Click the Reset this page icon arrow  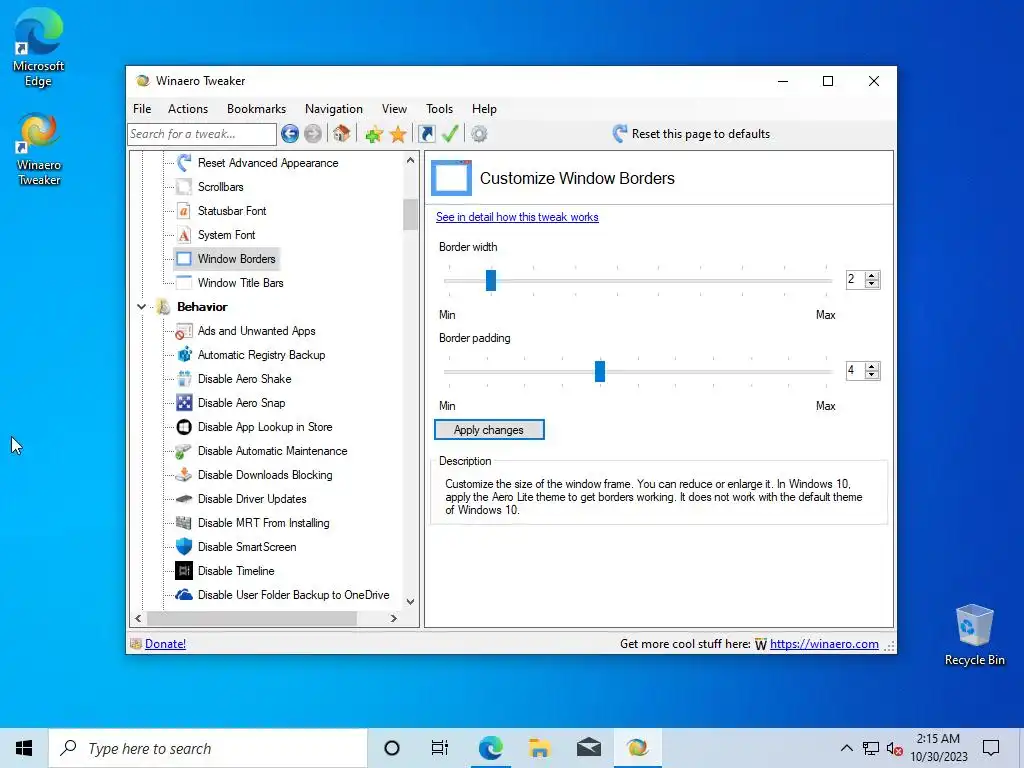(619, 134)
